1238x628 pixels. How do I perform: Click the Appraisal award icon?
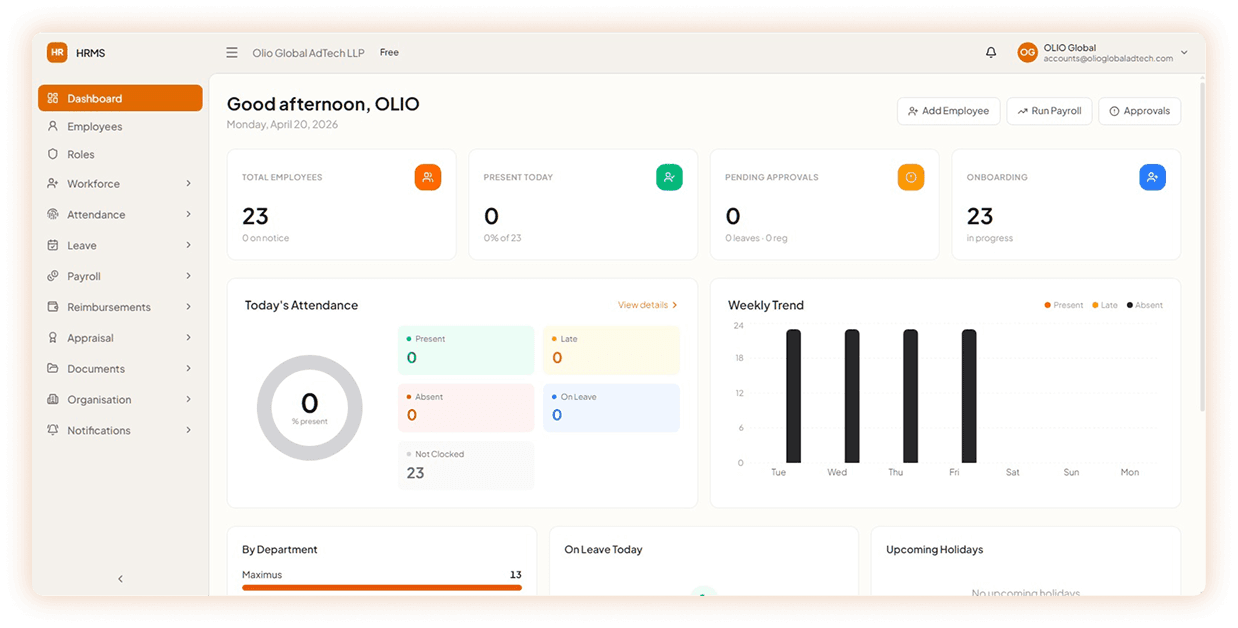coord(53,338)
